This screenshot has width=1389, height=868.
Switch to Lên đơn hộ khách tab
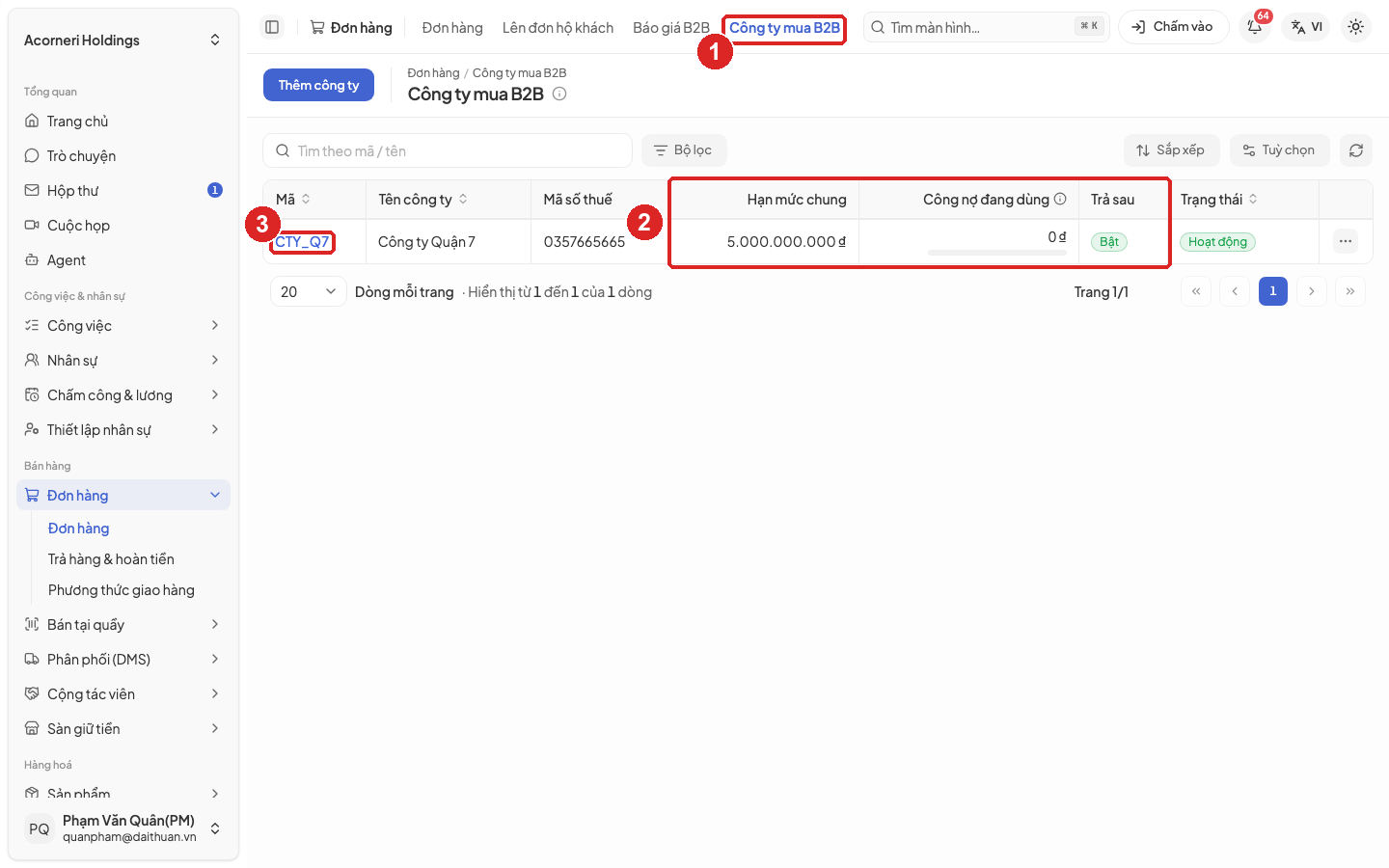tap(558, 28)
